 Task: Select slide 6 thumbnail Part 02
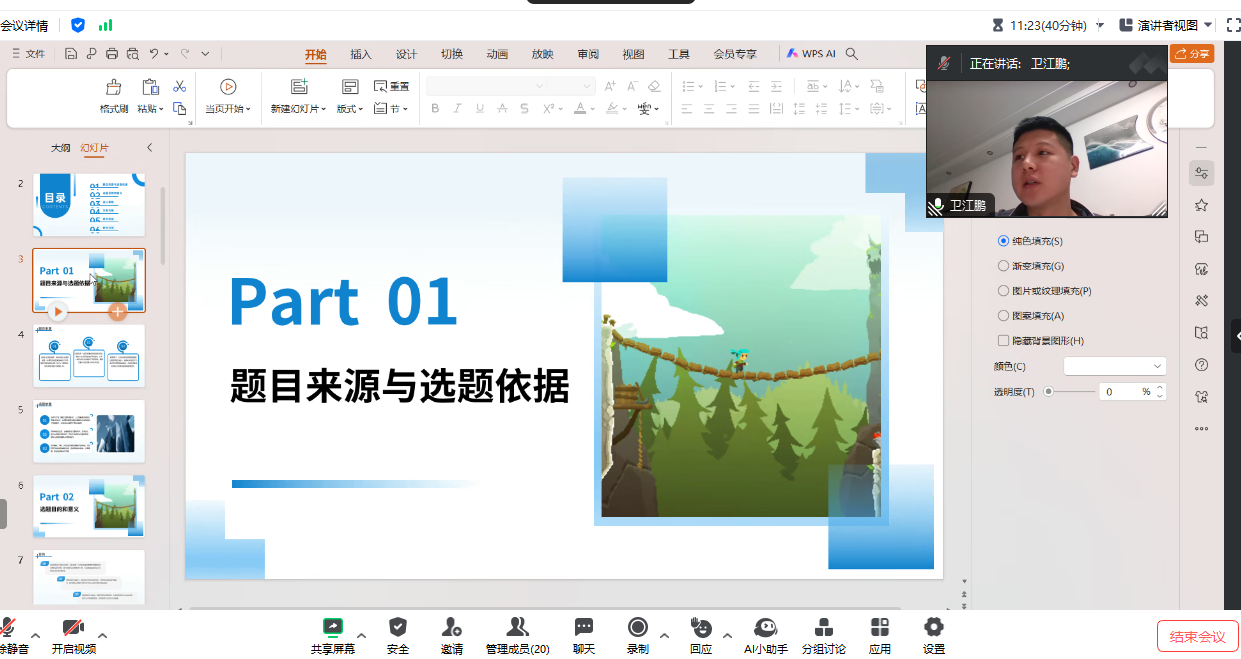[89, 506]
